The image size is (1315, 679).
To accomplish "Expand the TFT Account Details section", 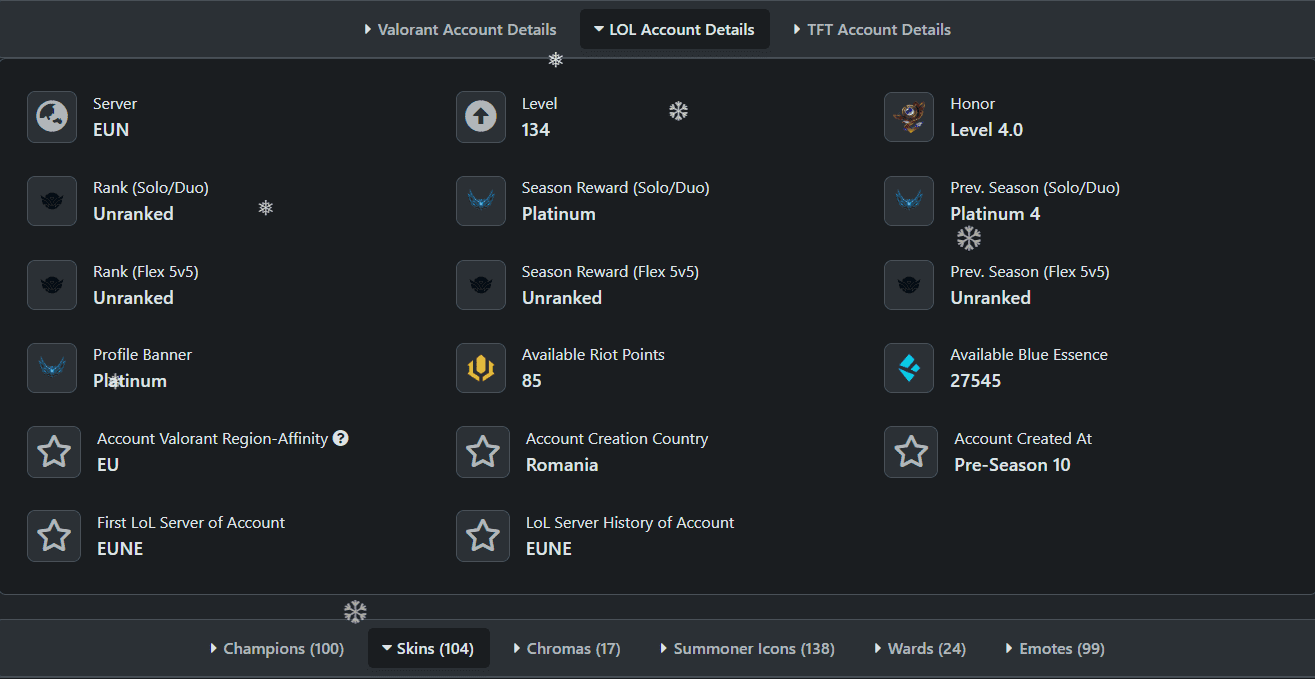I will (x=871, y=29).
